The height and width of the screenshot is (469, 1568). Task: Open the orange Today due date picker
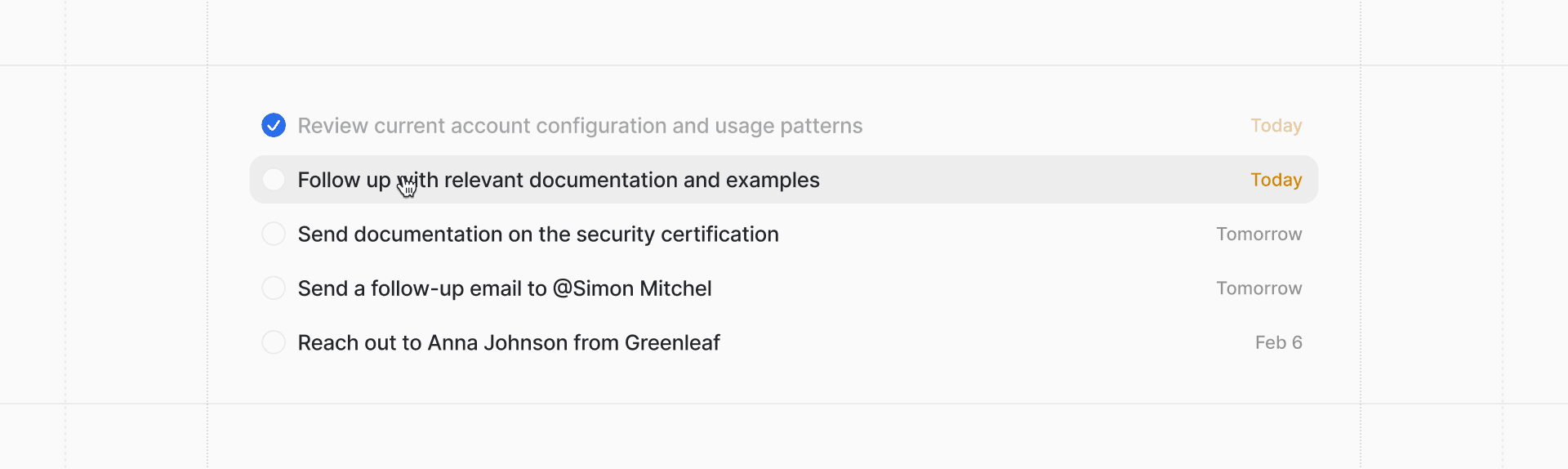(1276, 180)
